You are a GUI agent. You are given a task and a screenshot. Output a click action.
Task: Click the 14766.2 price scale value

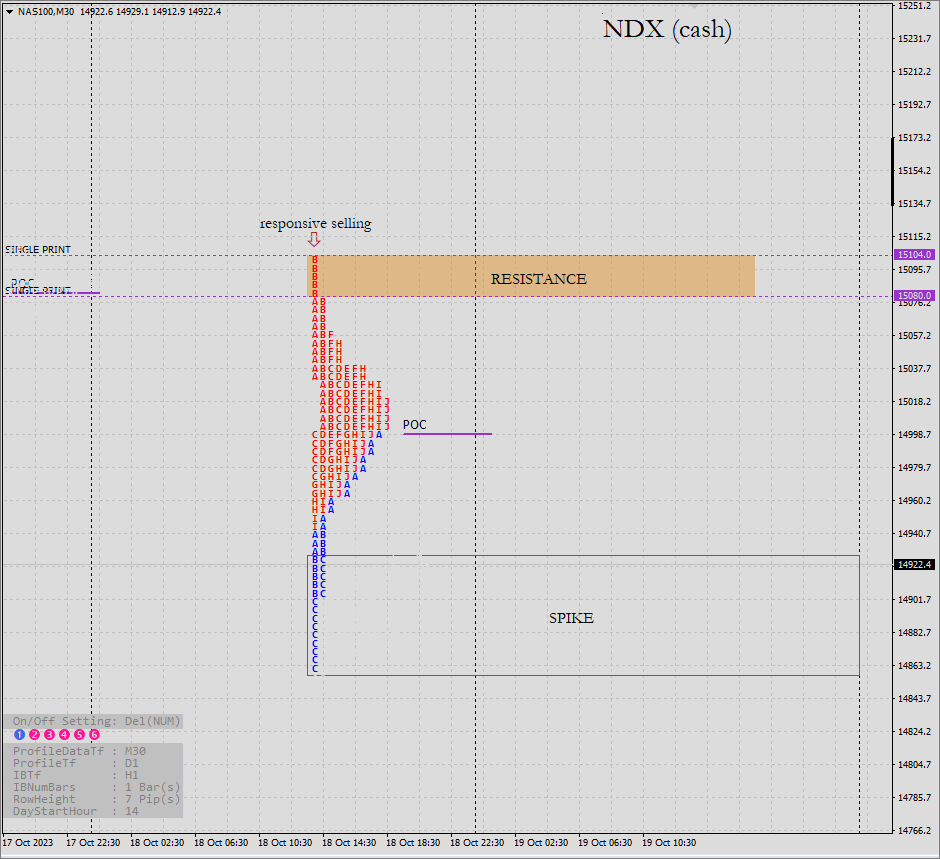(x=914, y=831)
